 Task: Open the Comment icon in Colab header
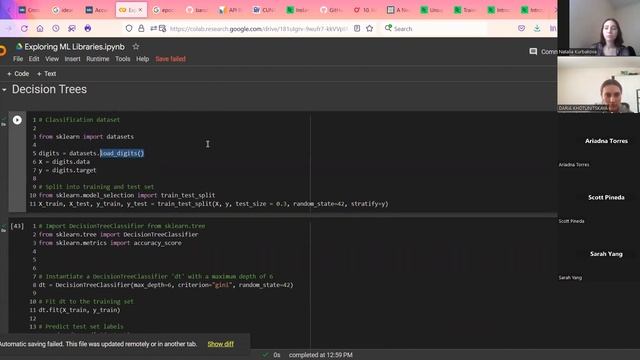click(x=533, y=51)
